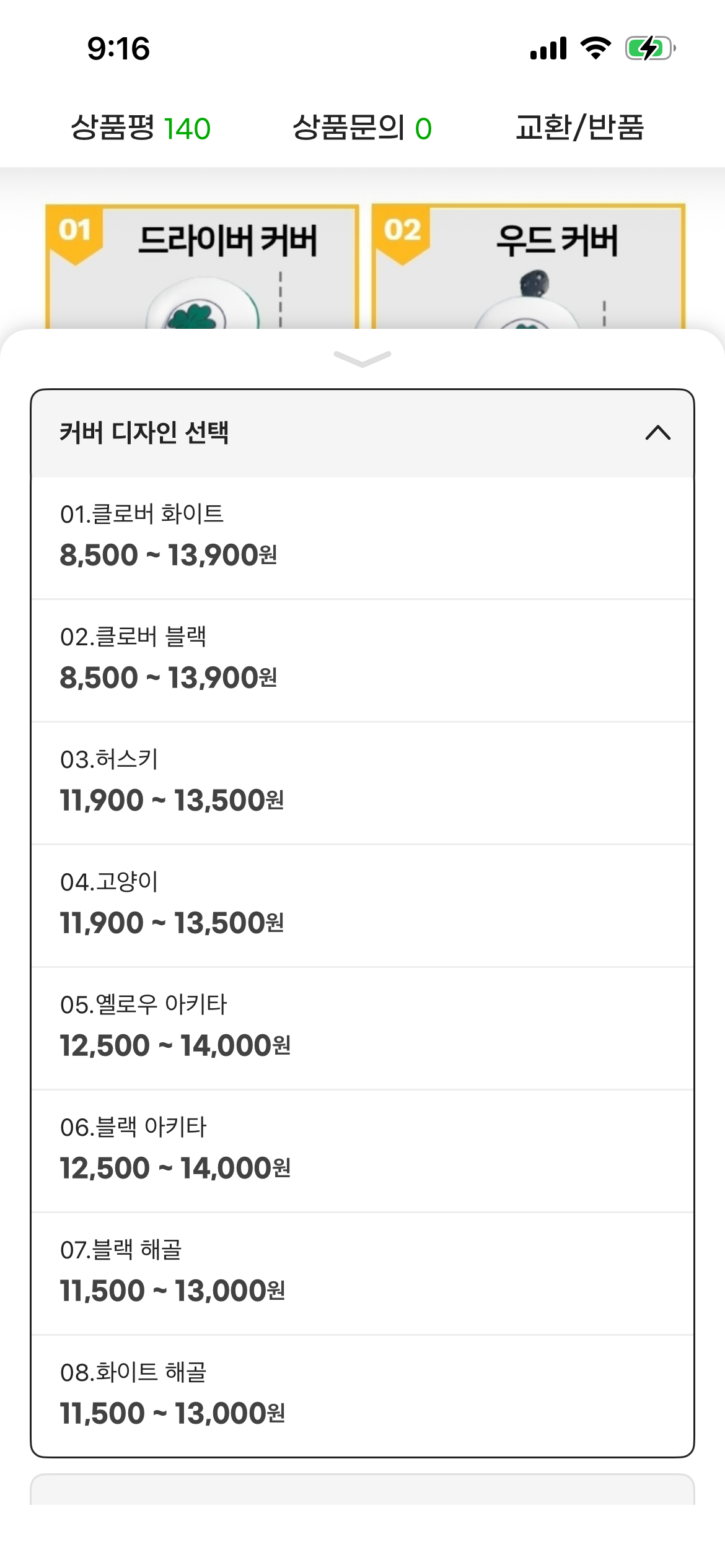Tap the battery charging status icon
This screenshot has width=725, height=1568.
pos(649,48)
